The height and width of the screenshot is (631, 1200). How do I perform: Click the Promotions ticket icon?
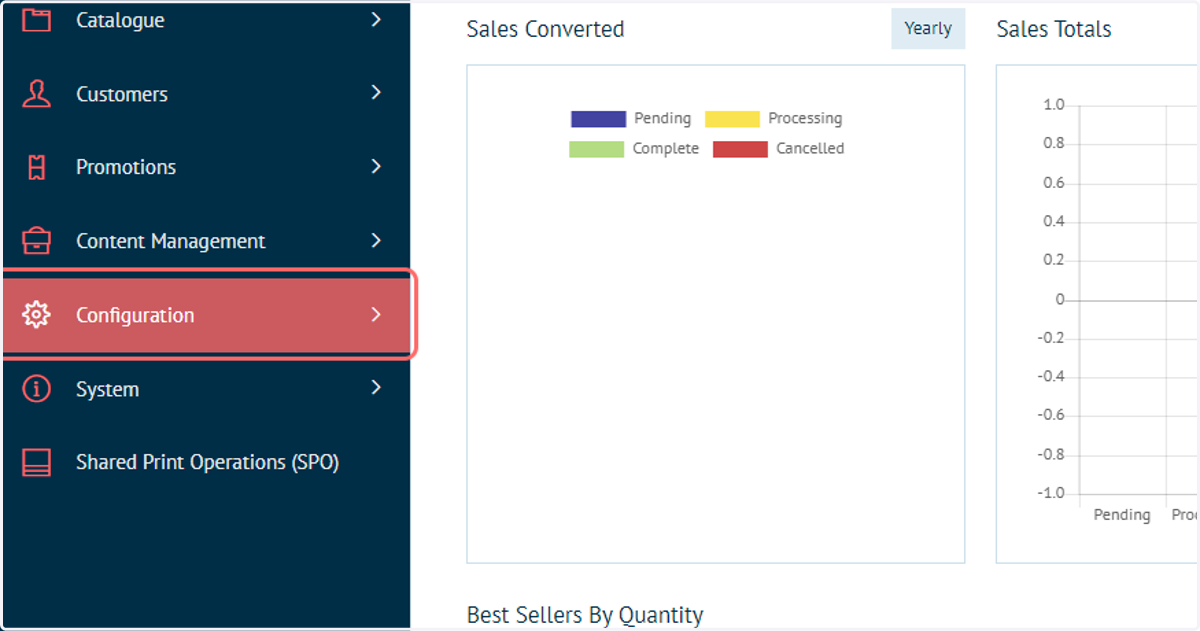click(37, 167)
